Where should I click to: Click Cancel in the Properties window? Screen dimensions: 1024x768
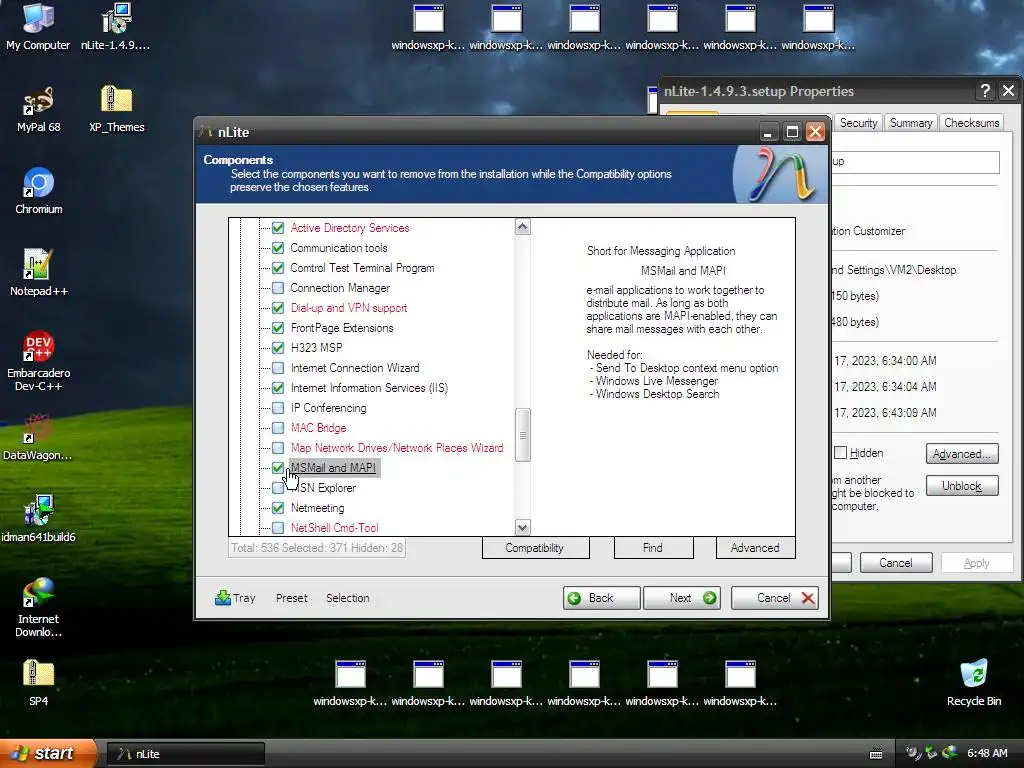coord(896,563)
